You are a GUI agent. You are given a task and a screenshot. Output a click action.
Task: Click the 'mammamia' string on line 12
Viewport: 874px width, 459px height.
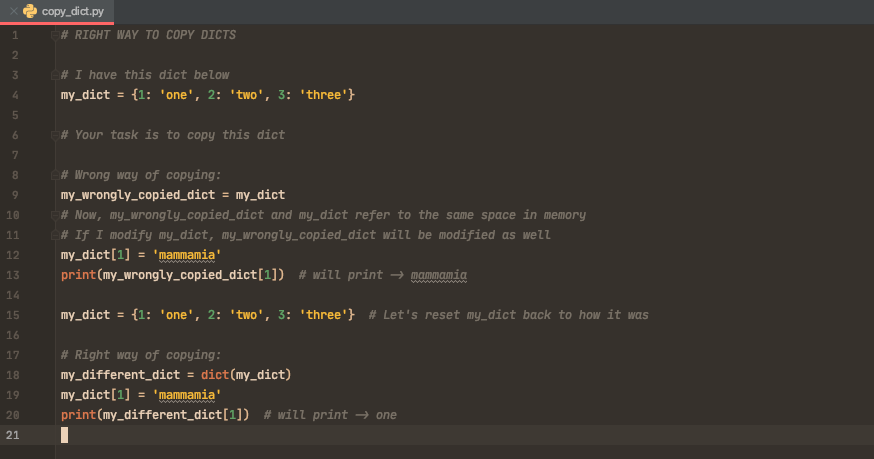[x=187, y=255]
